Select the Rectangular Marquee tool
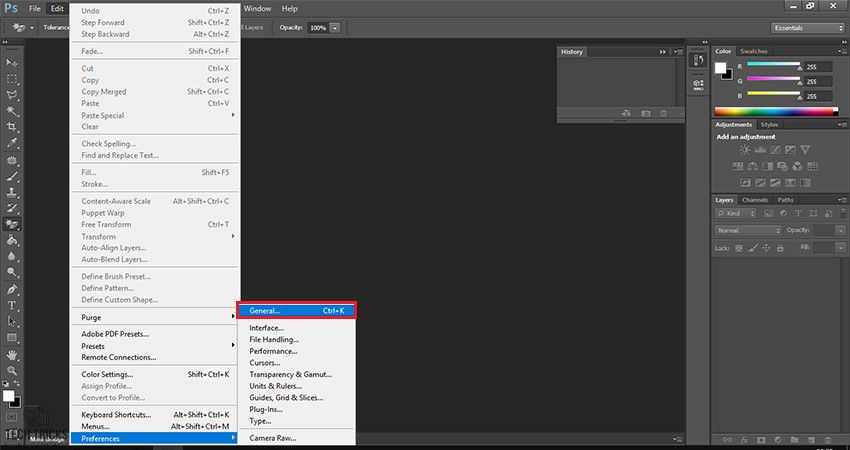The width and height of the screenshot is (850, 450). tap(11, 79)
